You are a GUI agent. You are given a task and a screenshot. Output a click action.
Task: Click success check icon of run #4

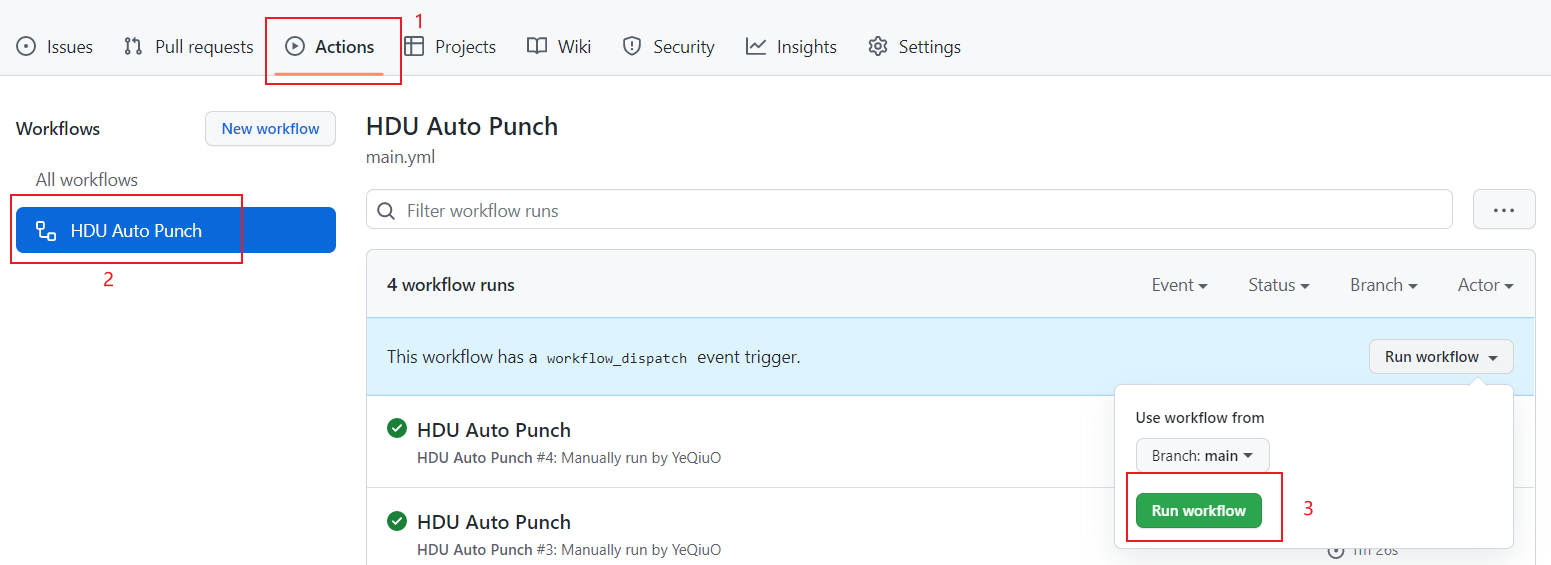click(397, 429)
